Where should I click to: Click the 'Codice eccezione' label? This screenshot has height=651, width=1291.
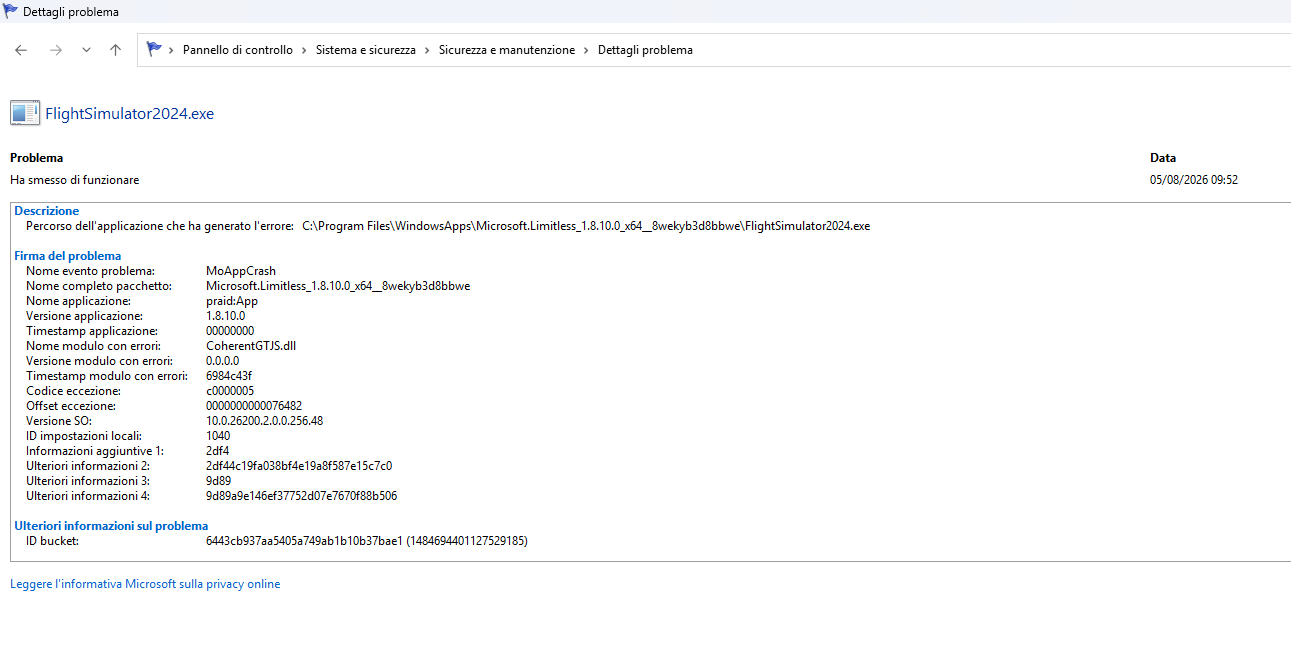point(73,391)
